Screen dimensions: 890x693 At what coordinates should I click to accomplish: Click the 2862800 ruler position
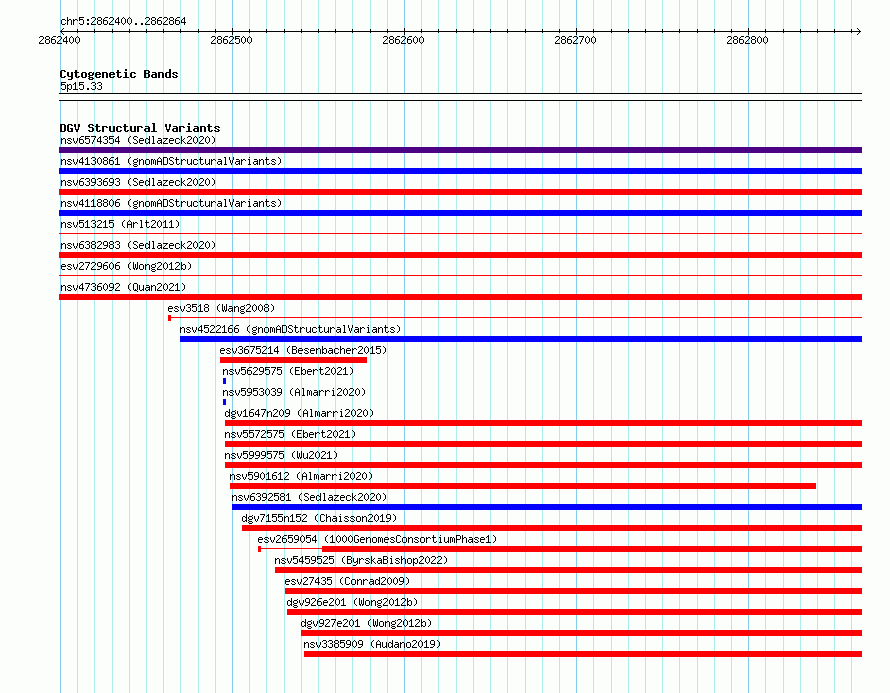tap(747, 40)
